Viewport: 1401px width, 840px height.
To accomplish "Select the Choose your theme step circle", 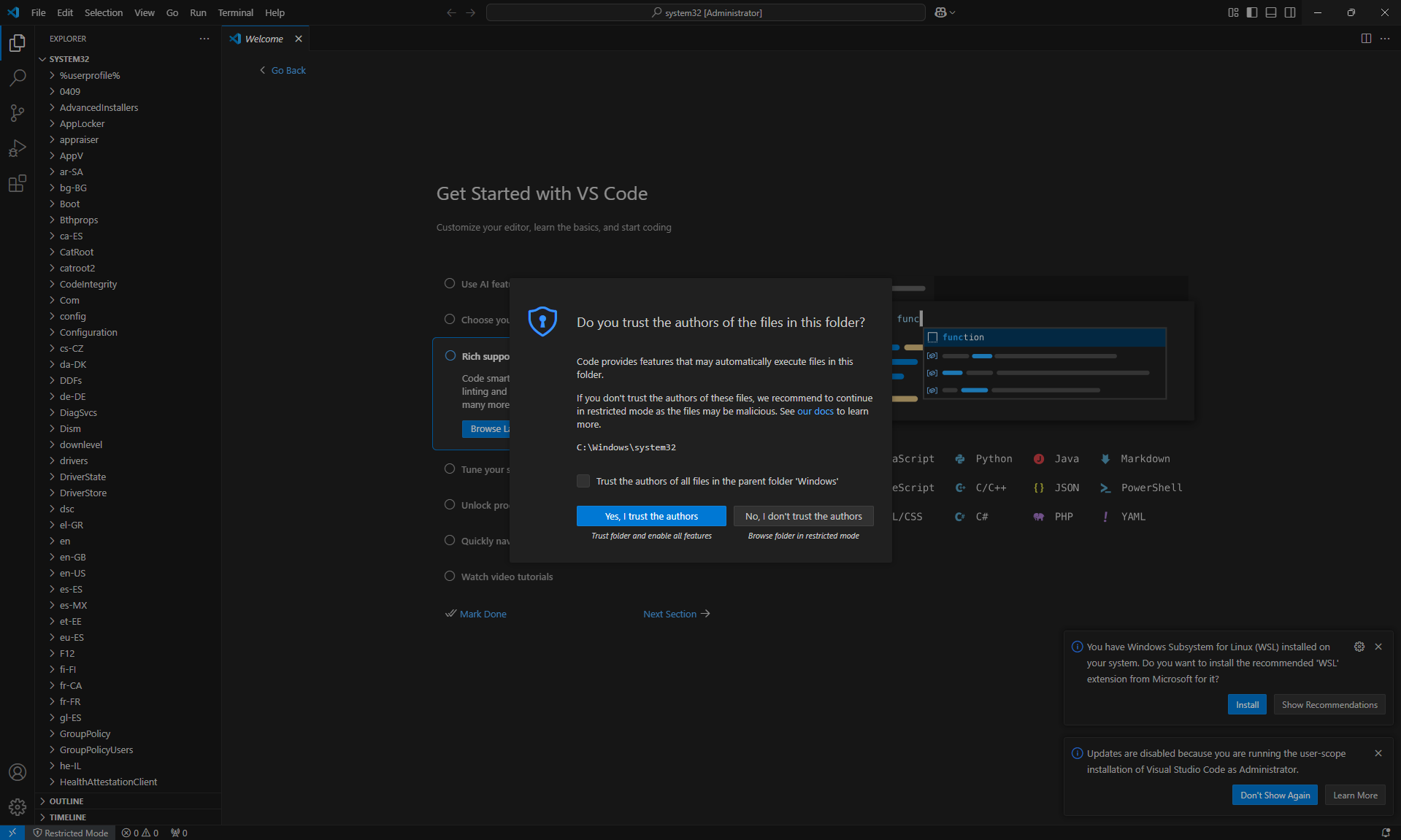I will (450, 319).
